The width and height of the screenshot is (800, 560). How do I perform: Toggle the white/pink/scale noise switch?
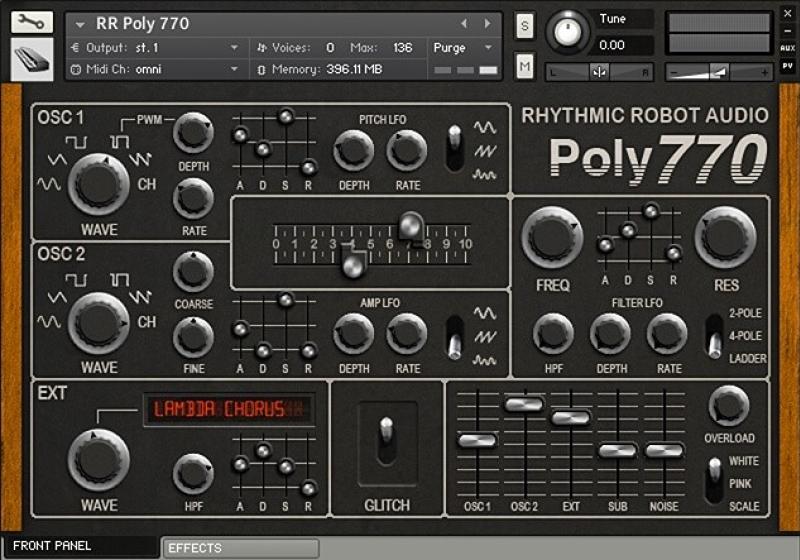tap(714, 481)
